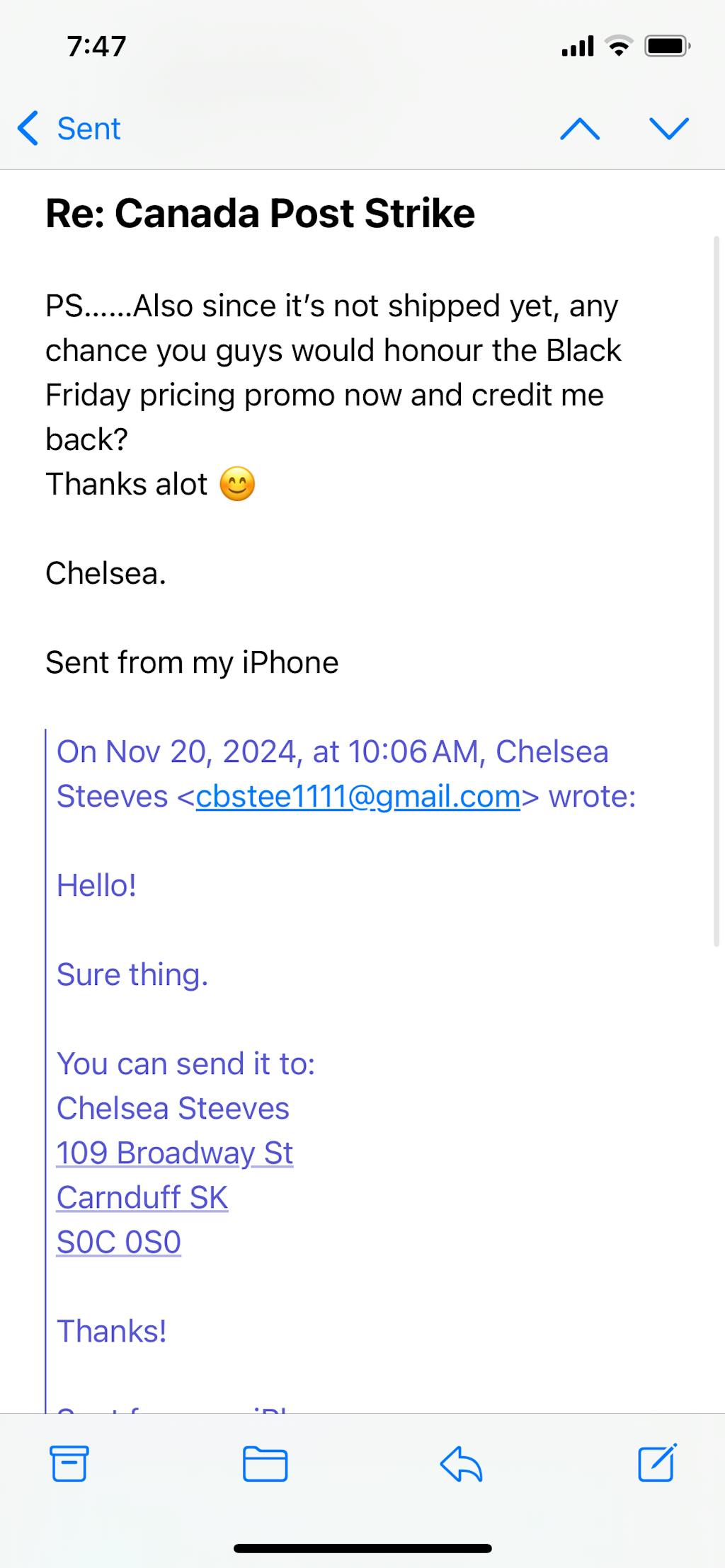
Task: Tap the reply arrow icon
Action: 461,1464
